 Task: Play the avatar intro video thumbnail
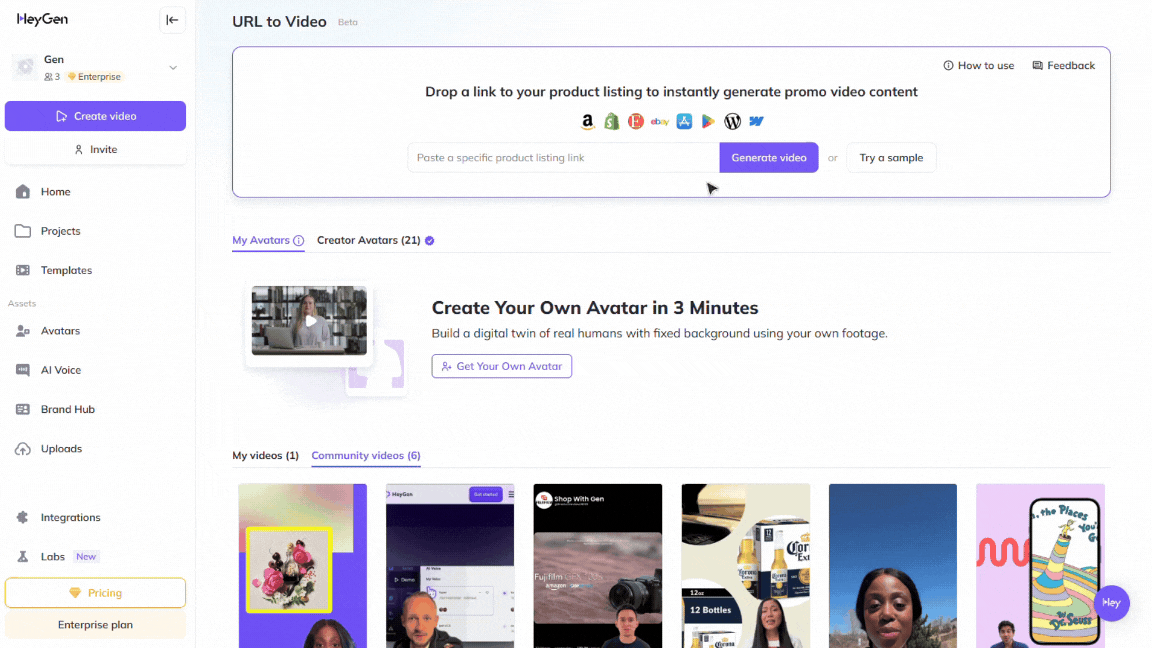(x=310, y=321)
